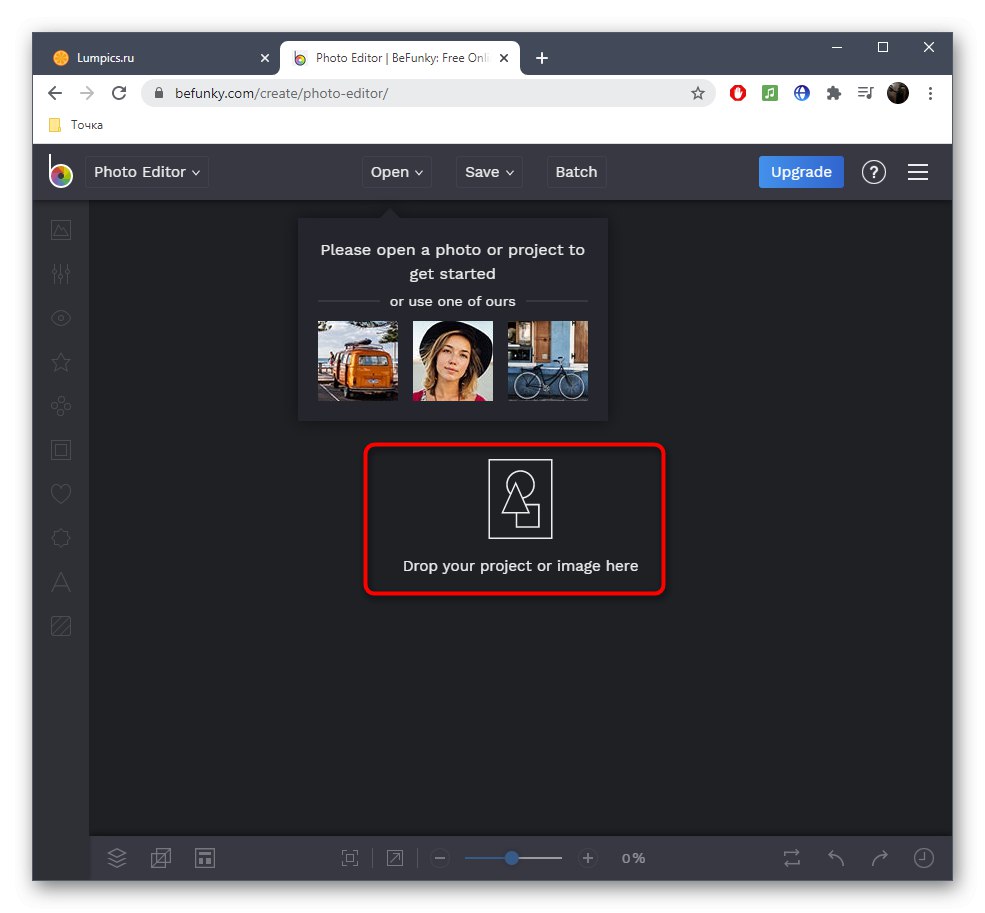Click the Opera extension icon in browser toolbar
This screenshot has height=913, width=985.
point(737,93)
